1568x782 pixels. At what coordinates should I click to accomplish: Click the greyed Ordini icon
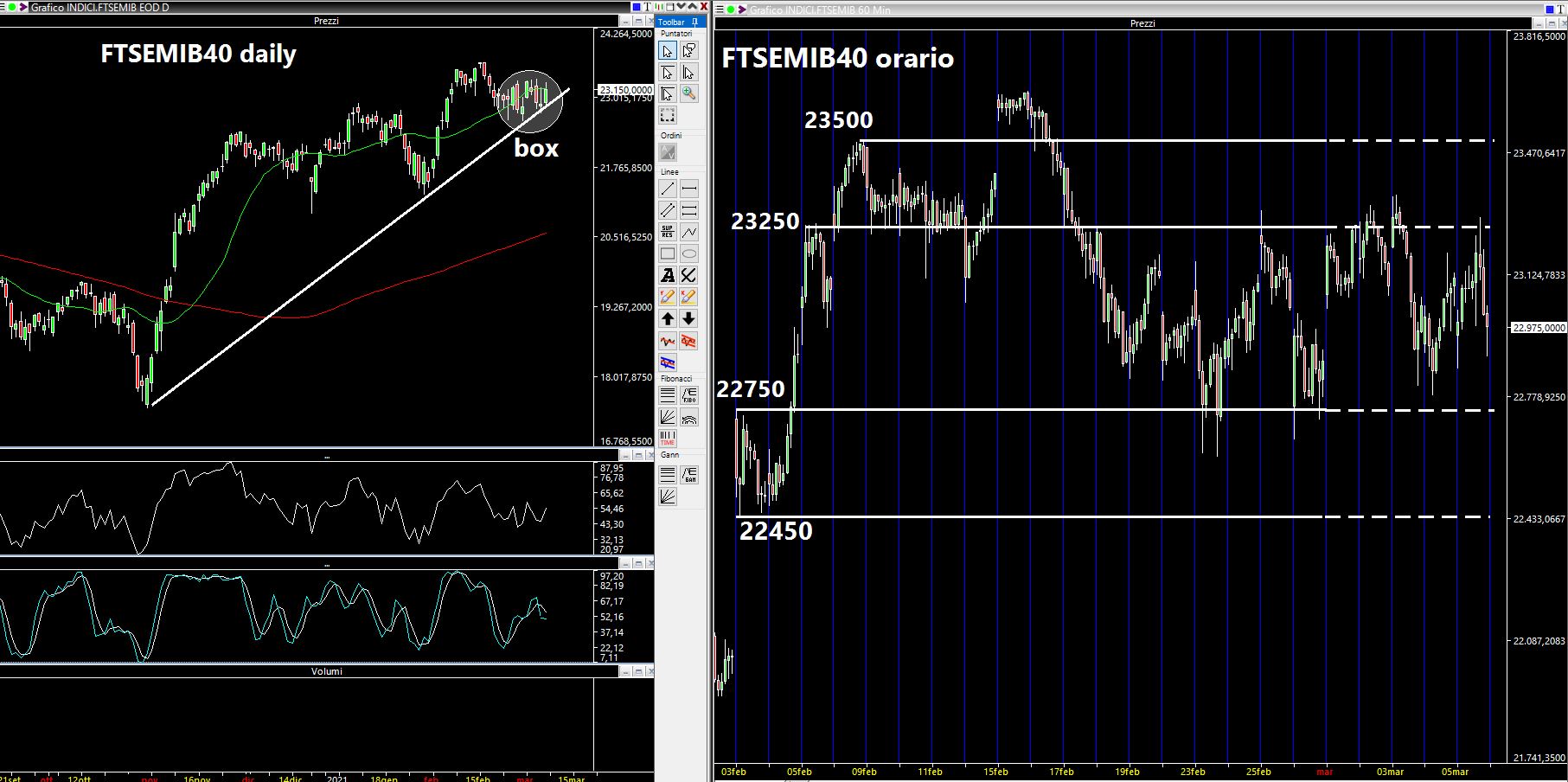point(668,152)
